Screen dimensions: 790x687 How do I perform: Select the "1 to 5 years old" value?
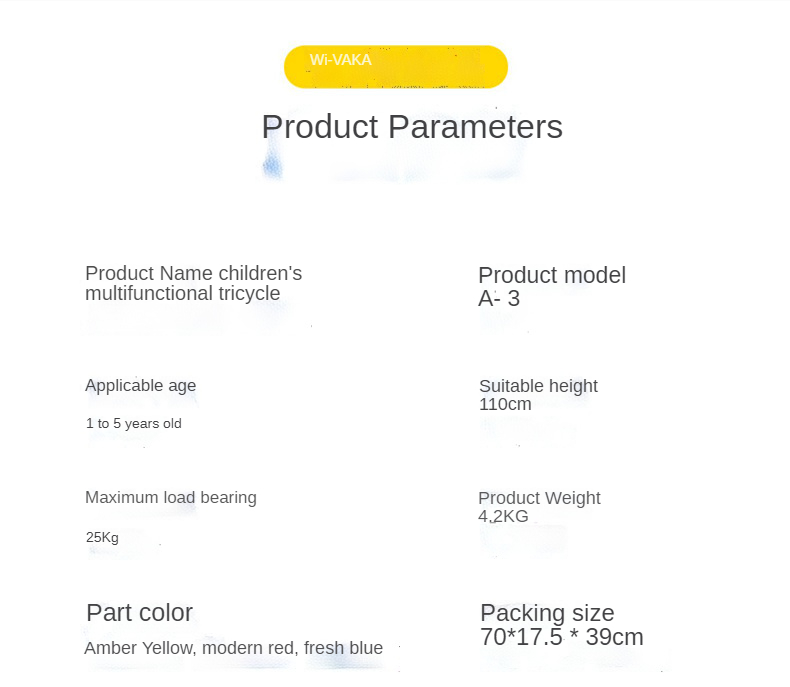coord(134,423)
